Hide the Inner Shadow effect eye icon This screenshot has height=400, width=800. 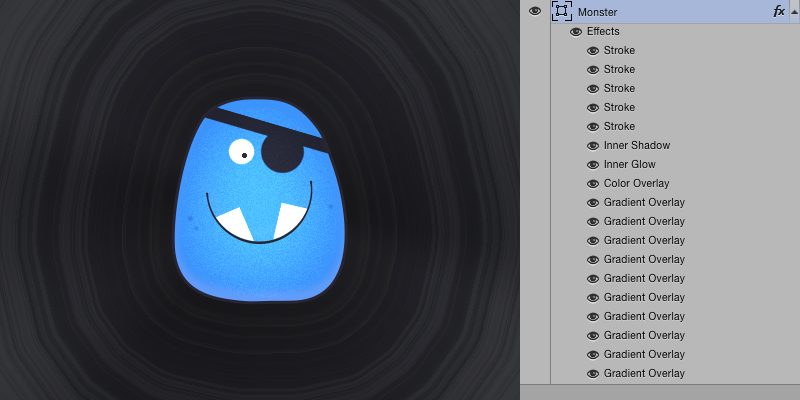(x=593, y=146)
